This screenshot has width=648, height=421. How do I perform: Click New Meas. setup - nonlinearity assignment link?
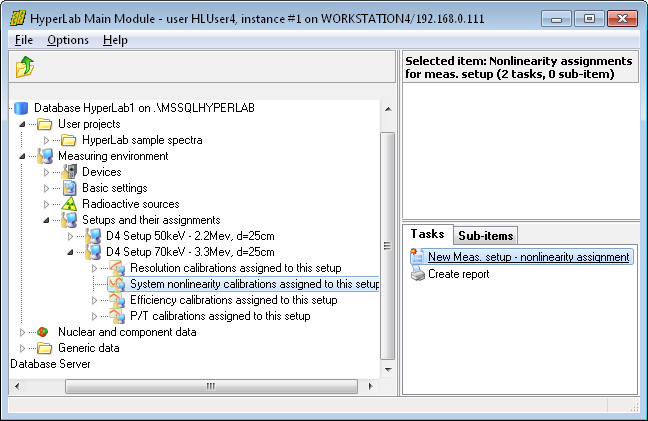[529, 257]
